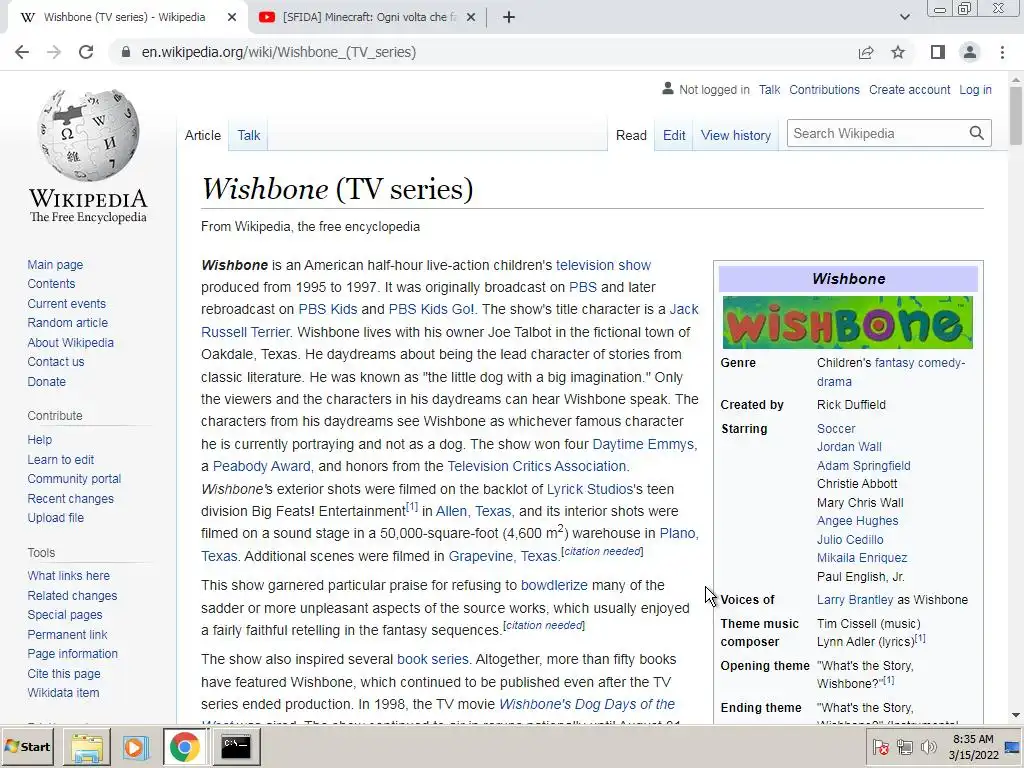Open the Contributions link
Viewport: 1024px width, 768px height.
[x=824, y=89]
